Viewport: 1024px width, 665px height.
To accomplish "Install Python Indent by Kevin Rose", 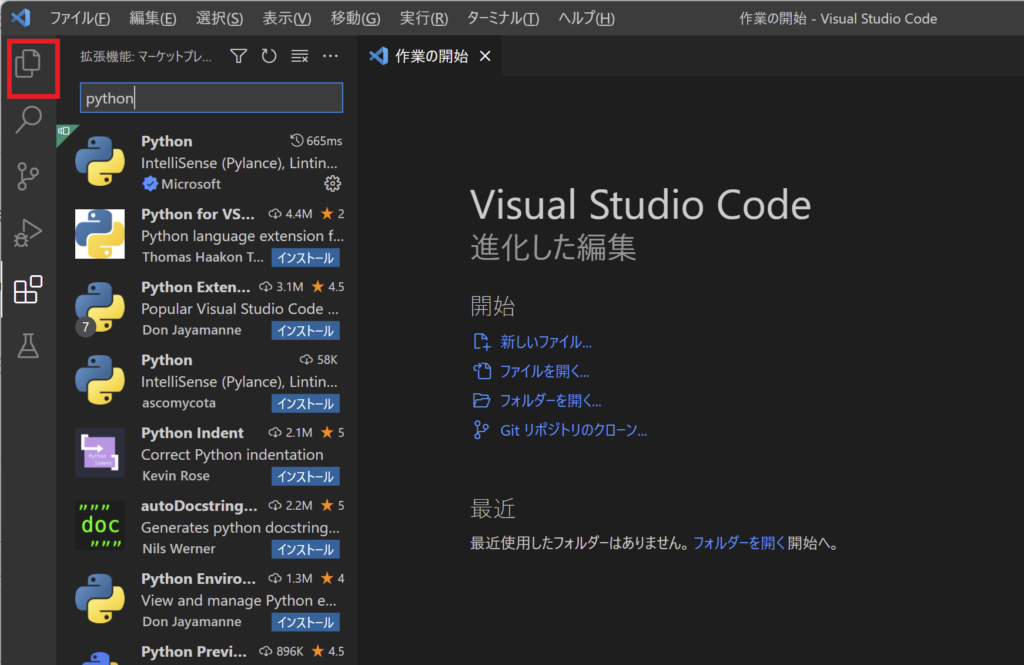I will pos(306,477).
